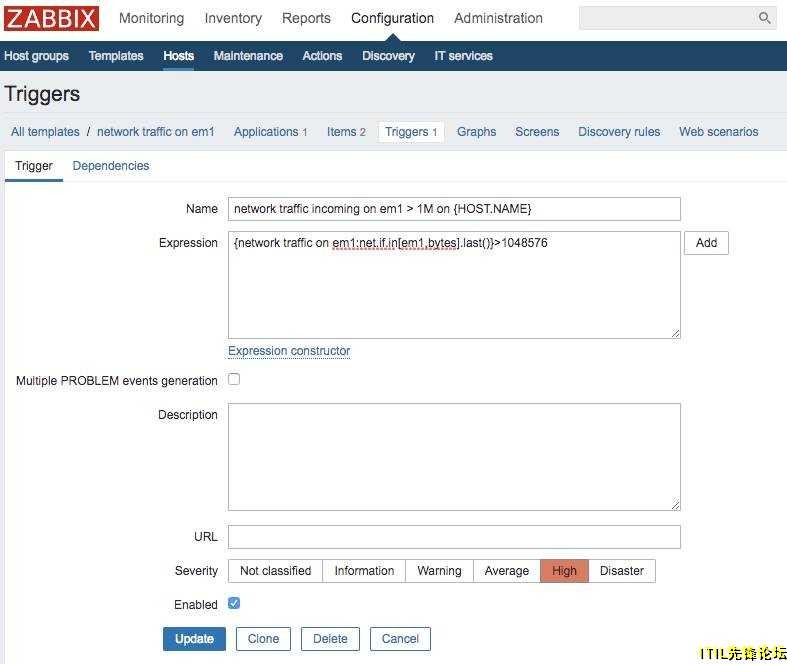Go to Discovery section
The image size is (787, 664).
(388, 56)
